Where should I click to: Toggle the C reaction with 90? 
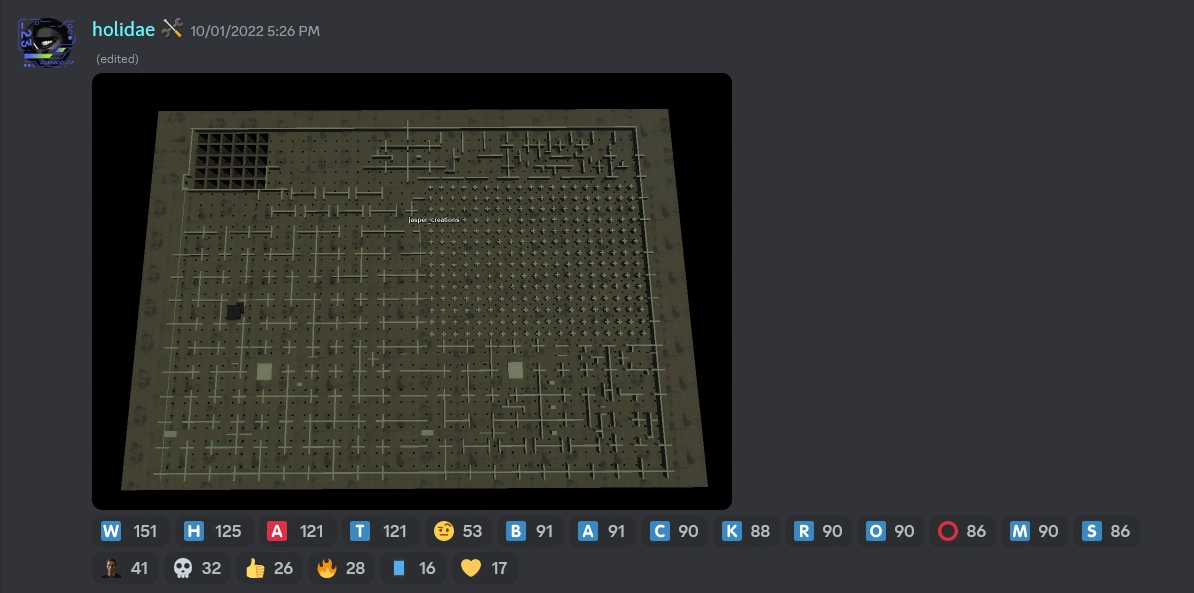click(x=674, y=531)
